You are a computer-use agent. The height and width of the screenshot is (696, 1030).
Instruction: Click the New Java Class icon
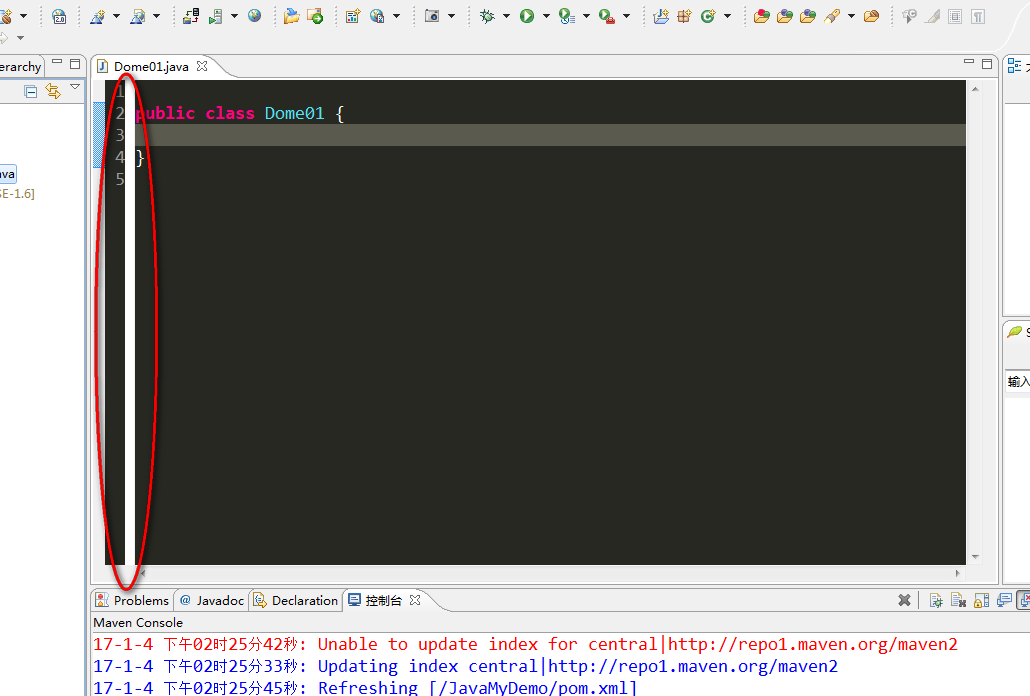[x=707, y=16]
